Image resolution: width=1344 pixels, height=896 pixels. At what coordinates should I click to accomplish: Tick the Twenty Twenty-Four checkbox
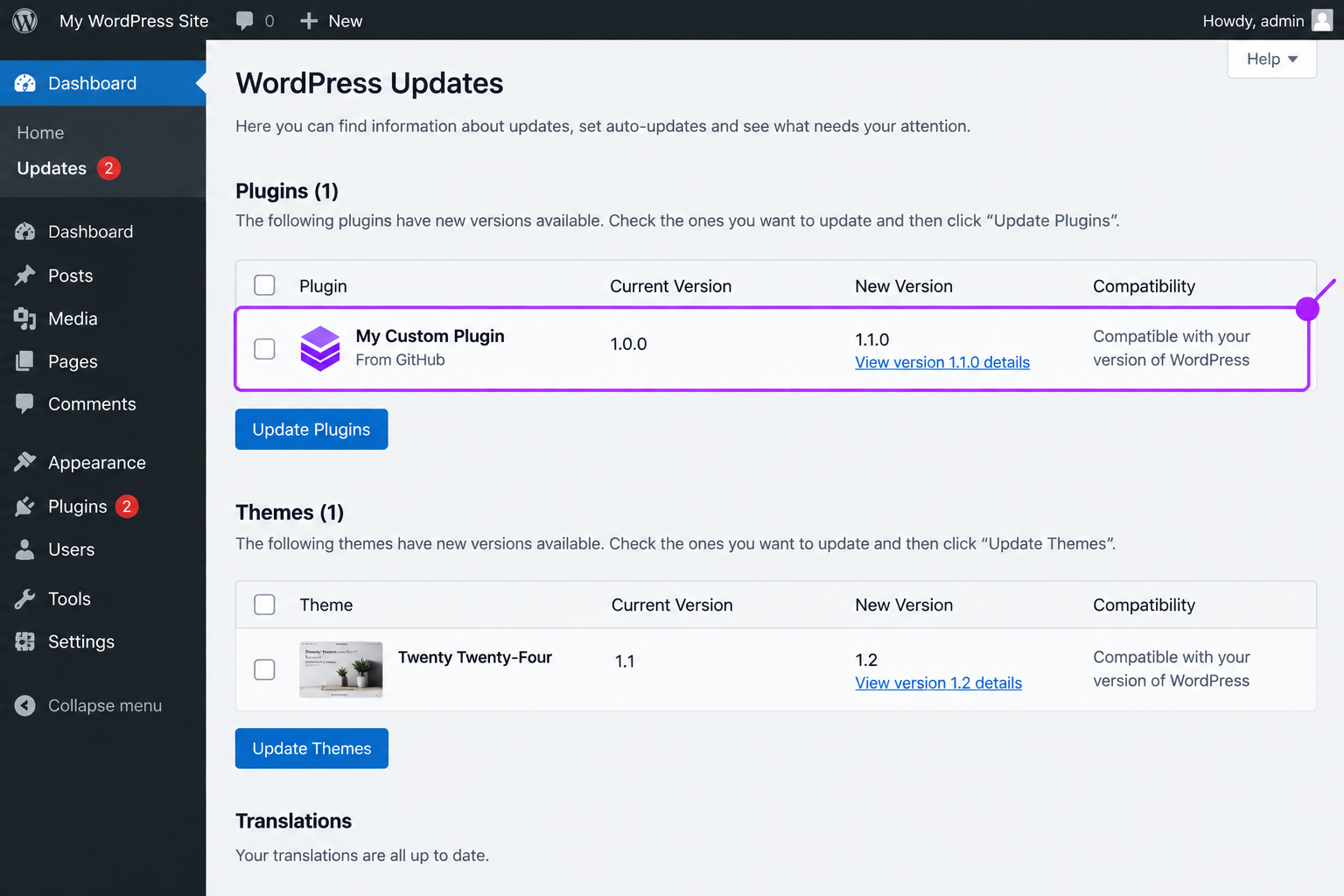(x=264, y=669)
